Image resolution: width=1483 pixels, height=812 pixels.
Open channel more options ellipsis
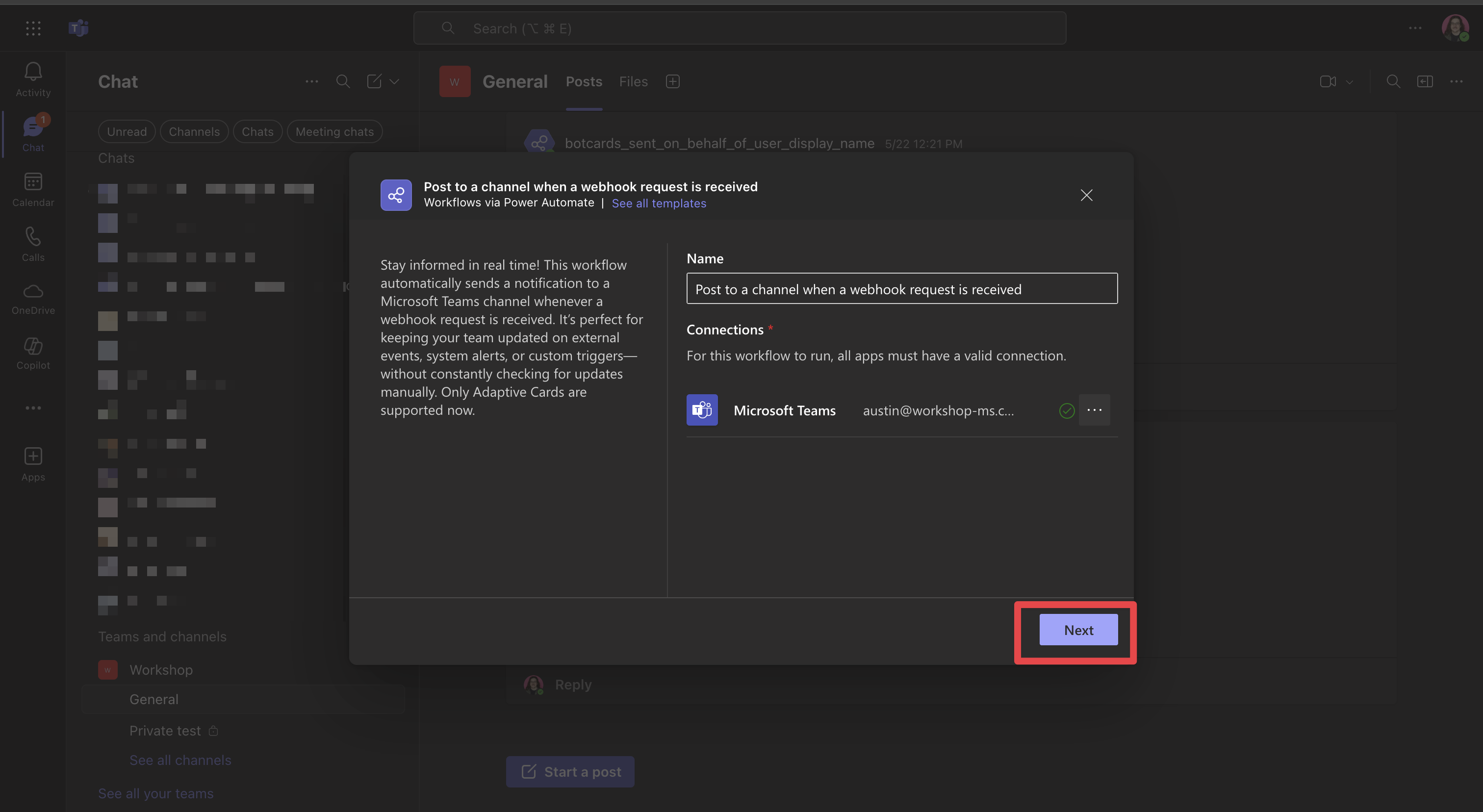click(1457, 81)
